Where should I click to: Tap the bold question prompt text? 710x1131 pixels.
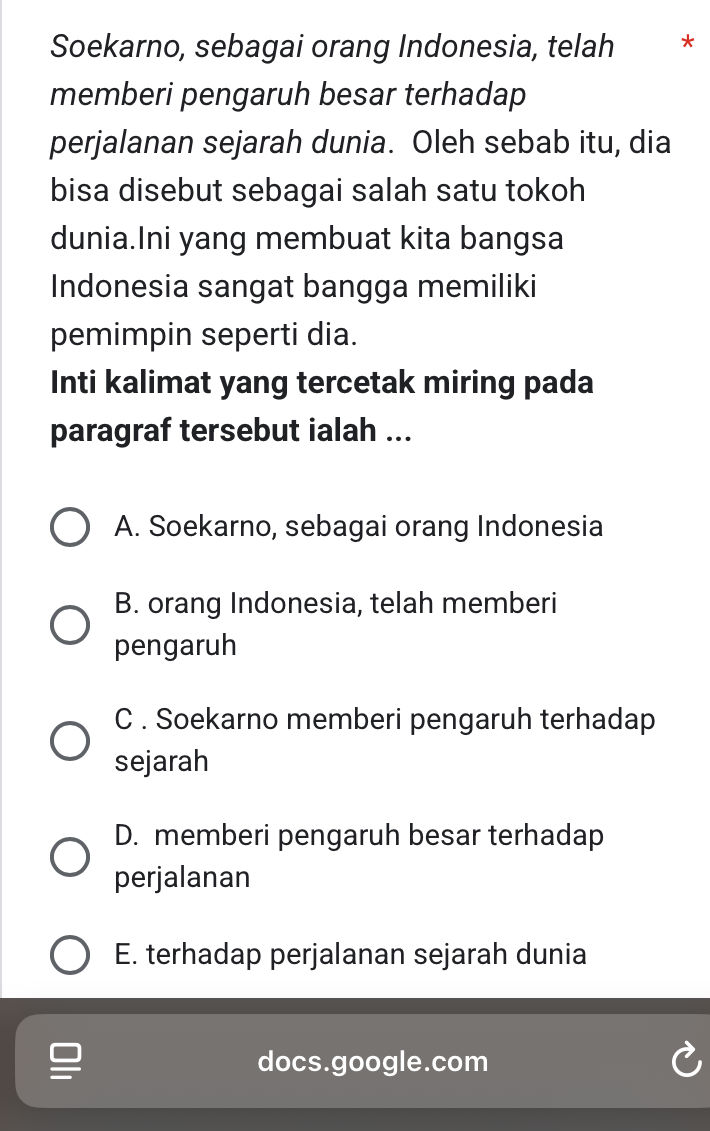[x=322, y=406]
